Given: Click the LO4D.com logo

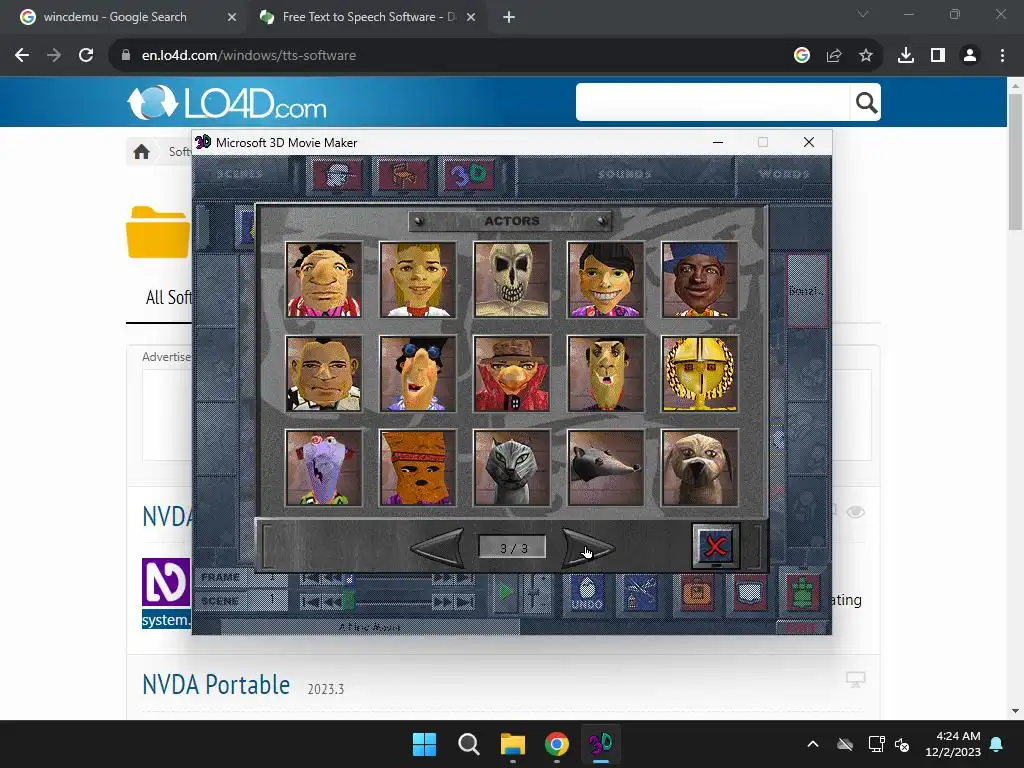Looking at the screenshot, I should [x=226, y=103].
